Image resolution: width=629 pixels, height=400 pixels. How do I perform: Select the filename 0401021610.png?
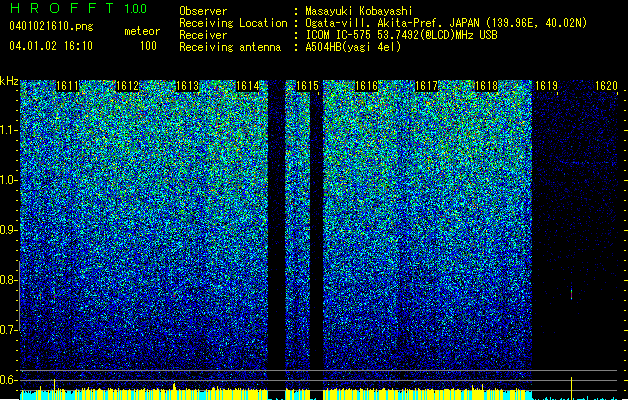(x=51, y=26)
